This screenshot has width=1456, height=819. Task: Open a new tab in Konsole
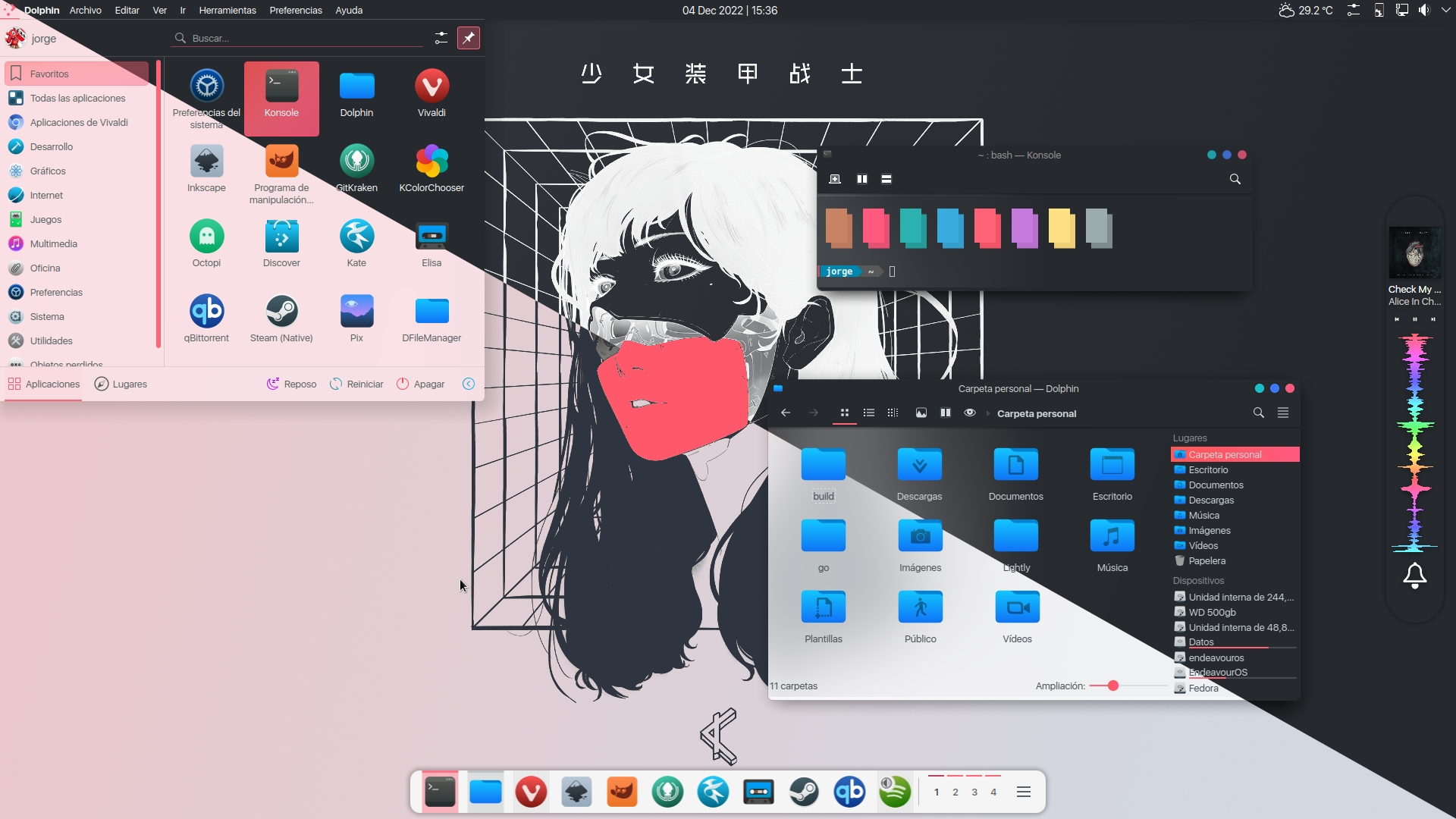(x=835, y=179)
